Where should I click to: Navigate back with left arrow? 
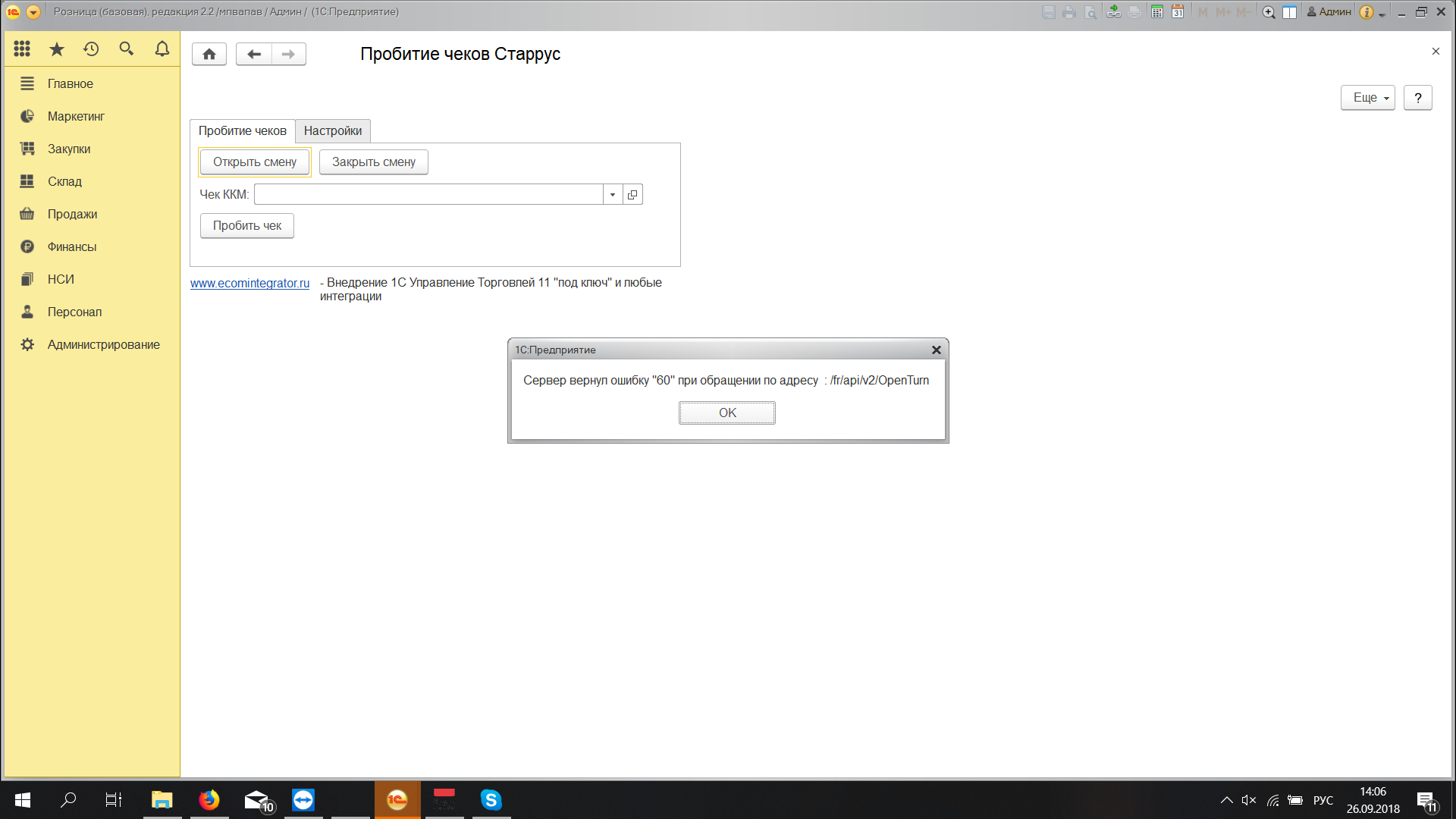pos(254,54)
